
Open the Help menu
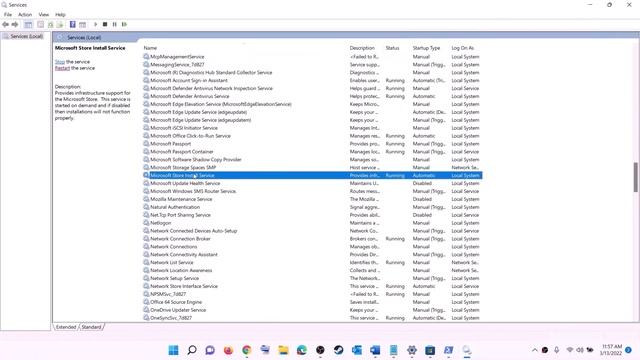(x=60, y=15)
